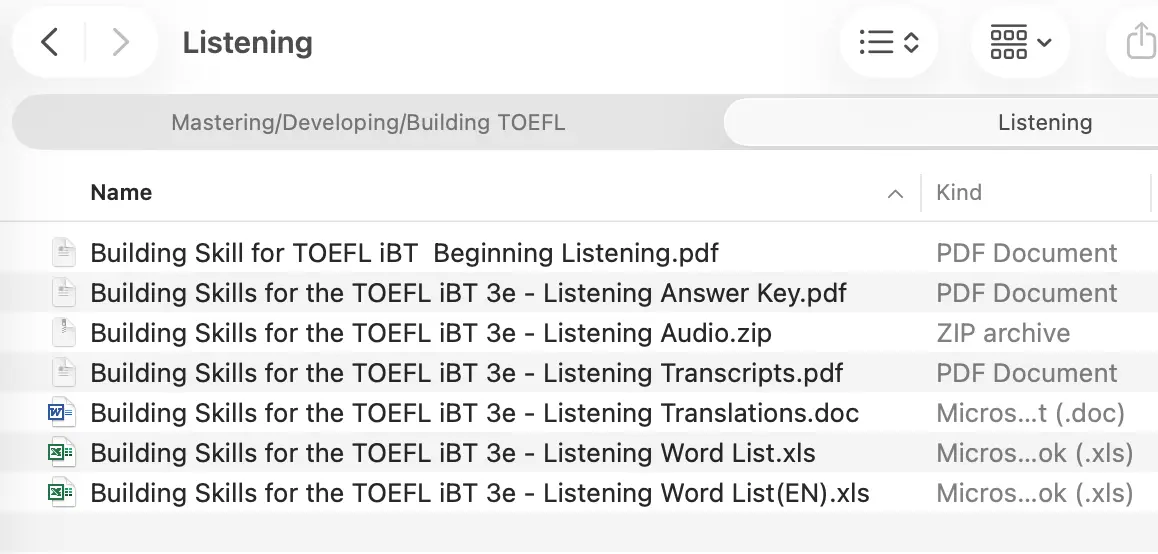
Task: Select Listening Translations.doc file name
Action: click(x=474, y=413)
